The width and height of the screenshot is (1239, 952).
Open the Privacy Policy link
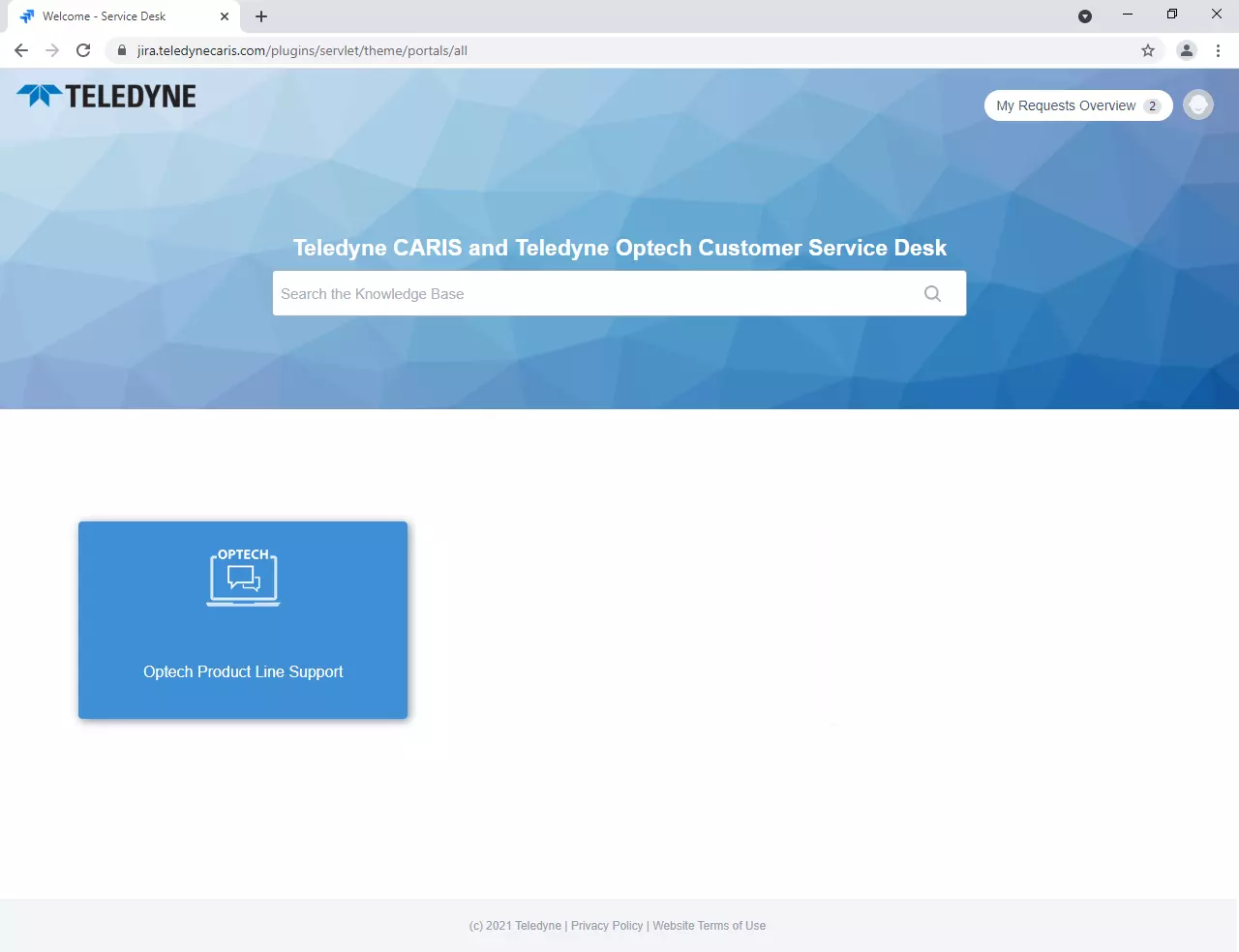[607, 926]
